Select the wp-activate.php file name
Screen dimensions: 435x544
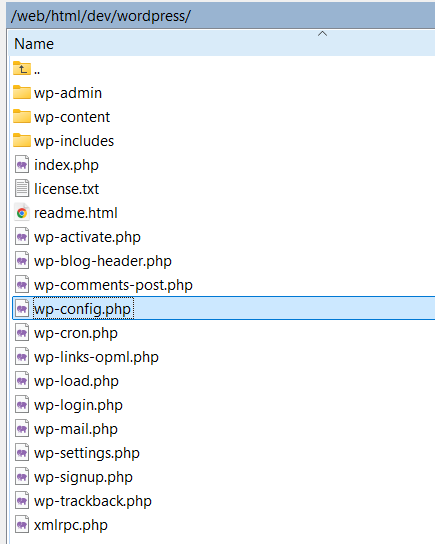[x=87, y=237]
